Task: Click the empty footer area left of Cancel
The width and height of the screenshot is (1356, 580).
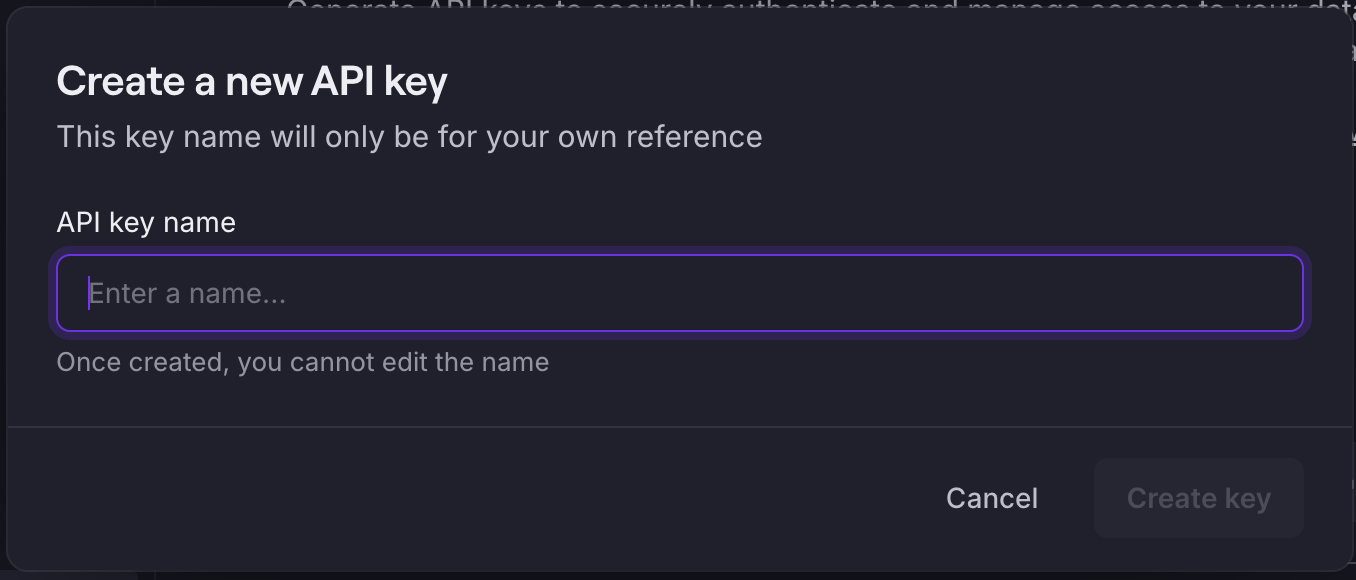Action: tap(450, 498)
